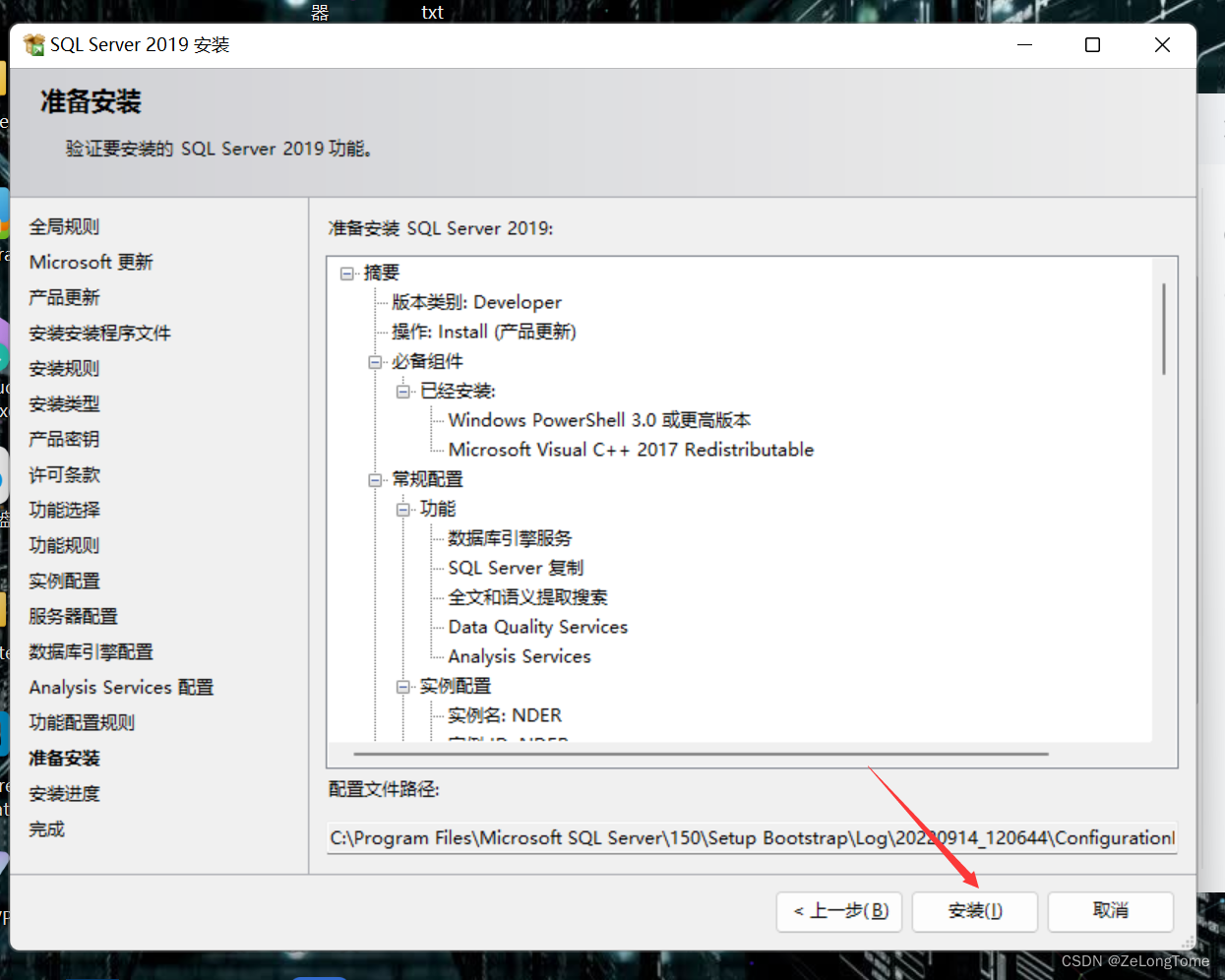Maximize the SQL Server 2019 setup window
This screenshot has width=1225, height=980.
1092,45
